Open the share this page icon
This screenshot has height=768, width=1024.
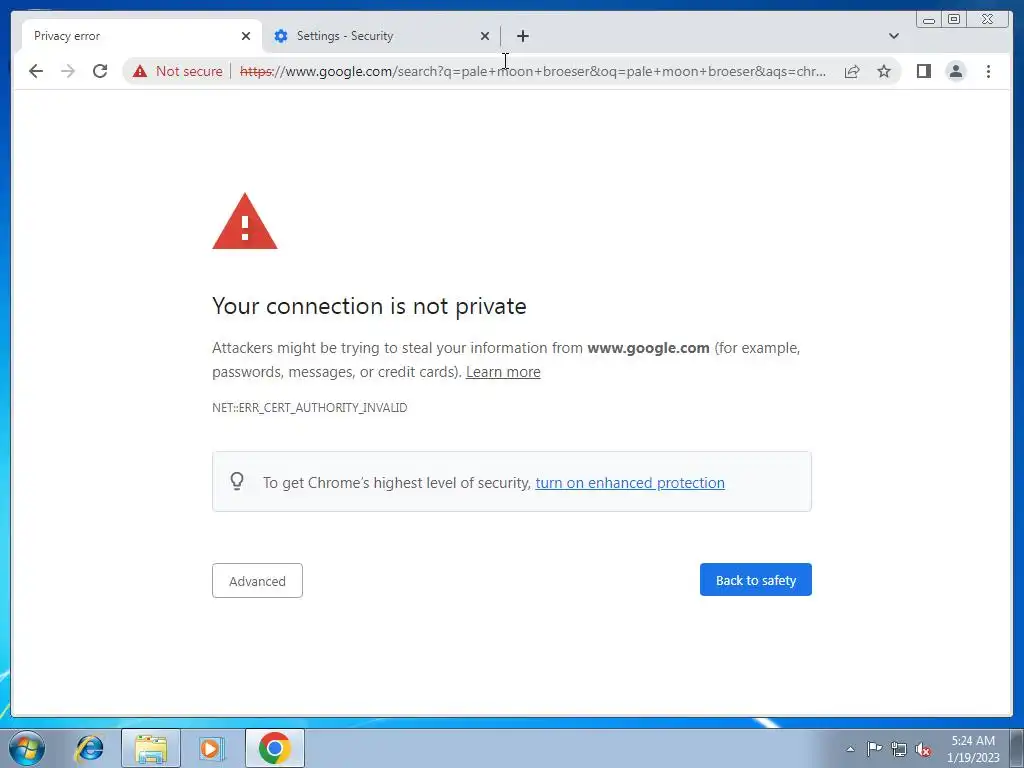(x=852, y=71)
